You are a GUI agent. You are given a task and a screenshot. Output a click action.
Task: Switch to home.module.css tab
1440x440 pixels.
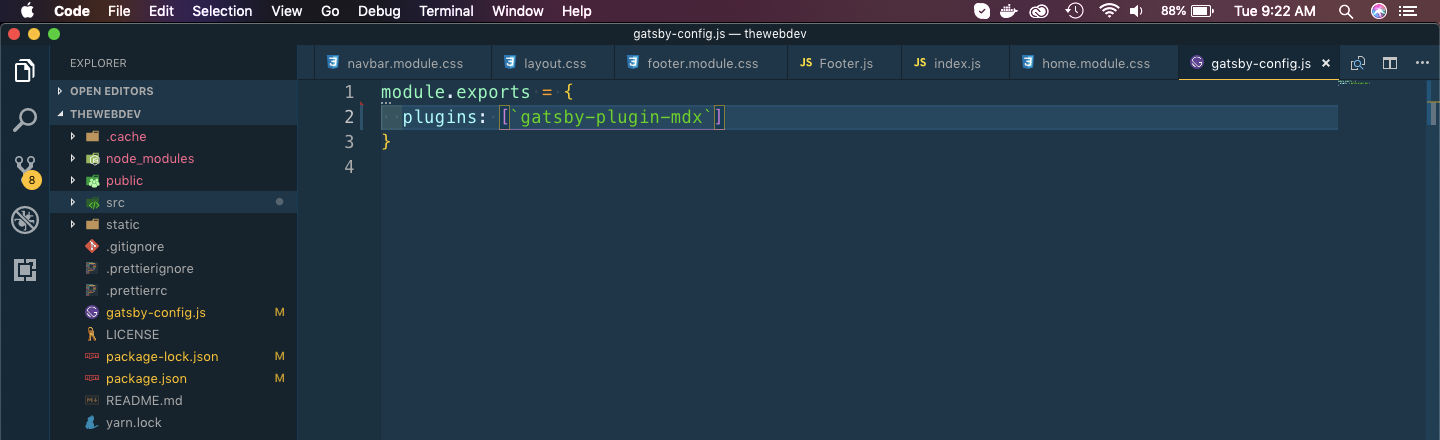pos(1093,63)
